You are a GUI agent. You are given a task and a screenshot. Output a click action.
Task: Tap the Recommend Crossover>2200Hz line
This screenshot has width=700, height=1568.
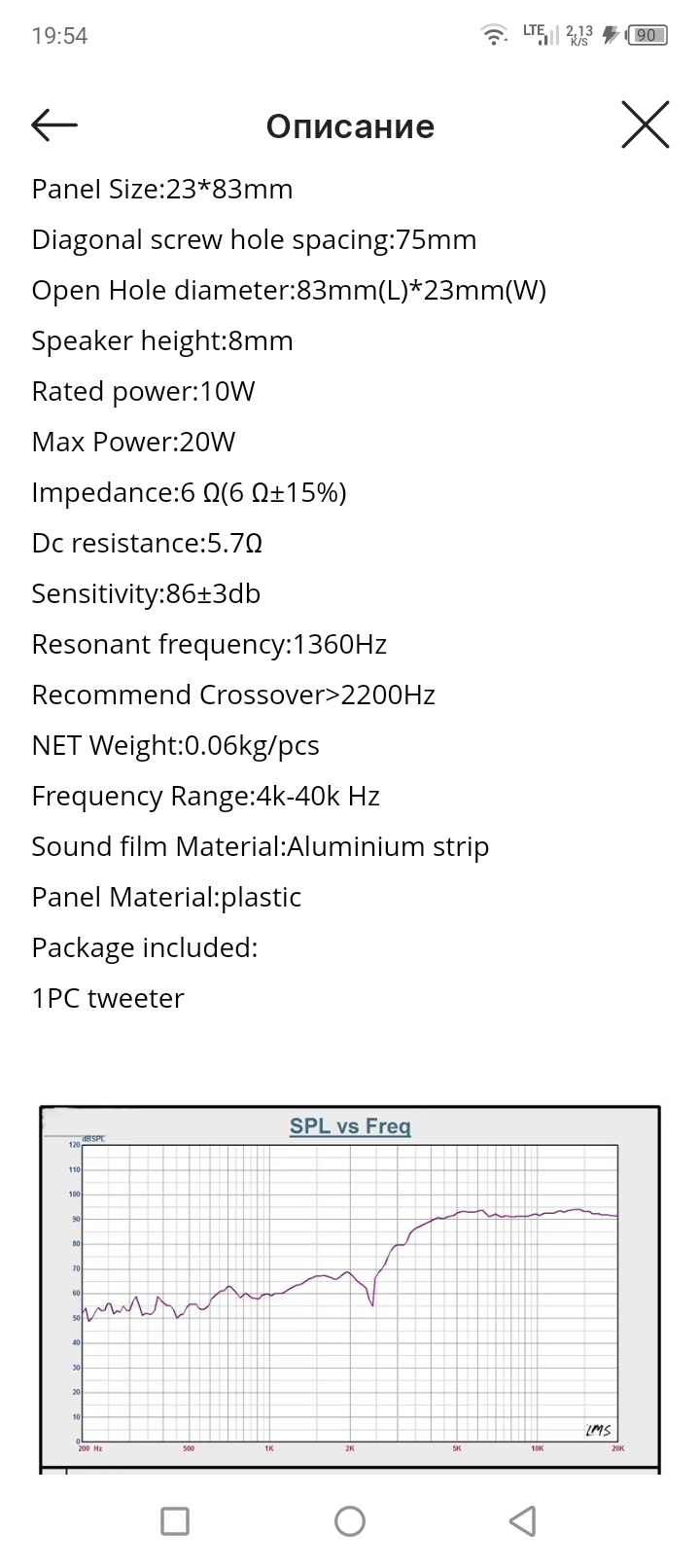233,695
